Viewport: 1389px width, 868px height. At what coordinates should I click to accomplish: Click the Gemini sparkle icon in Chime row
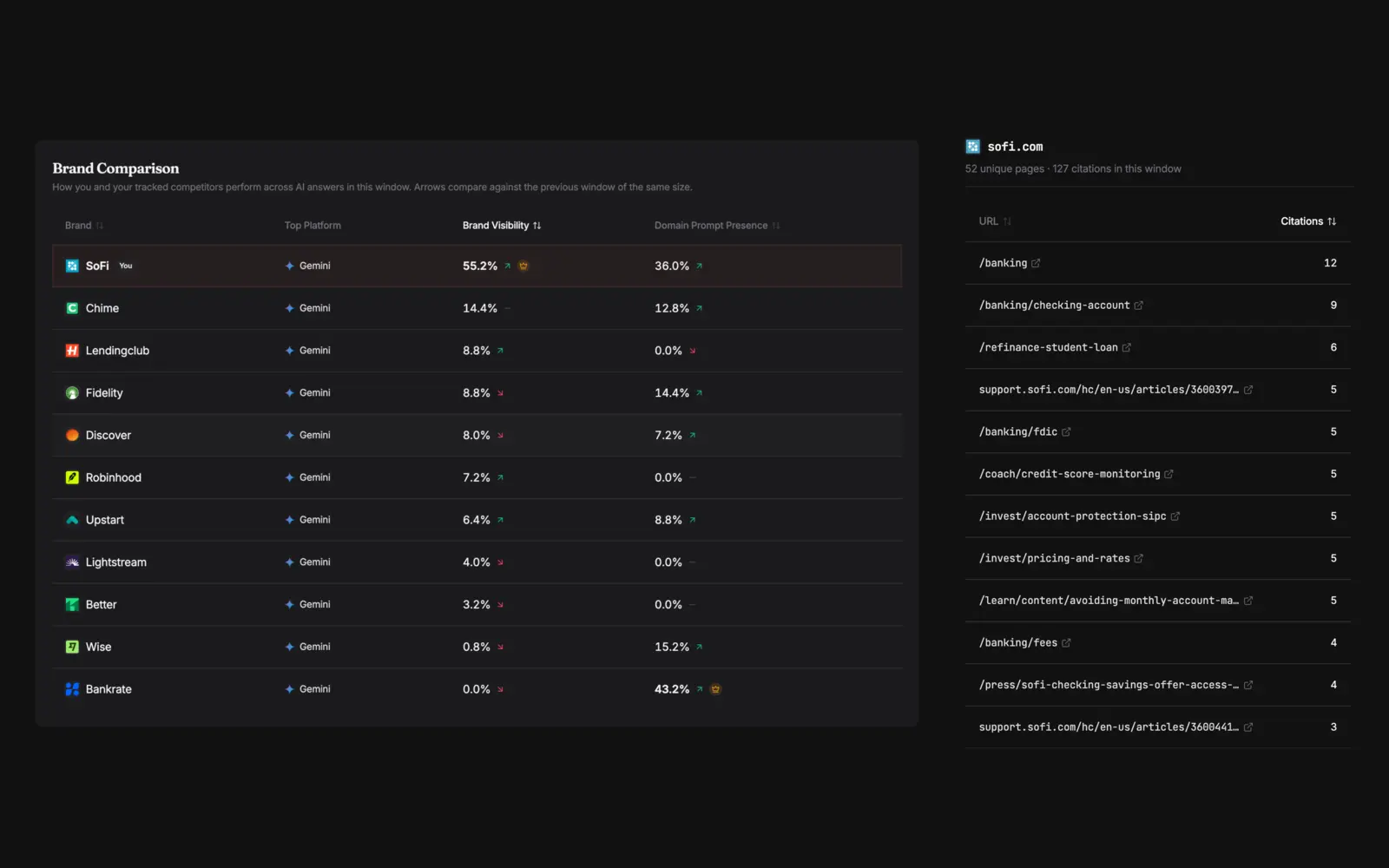pos(290,308)
